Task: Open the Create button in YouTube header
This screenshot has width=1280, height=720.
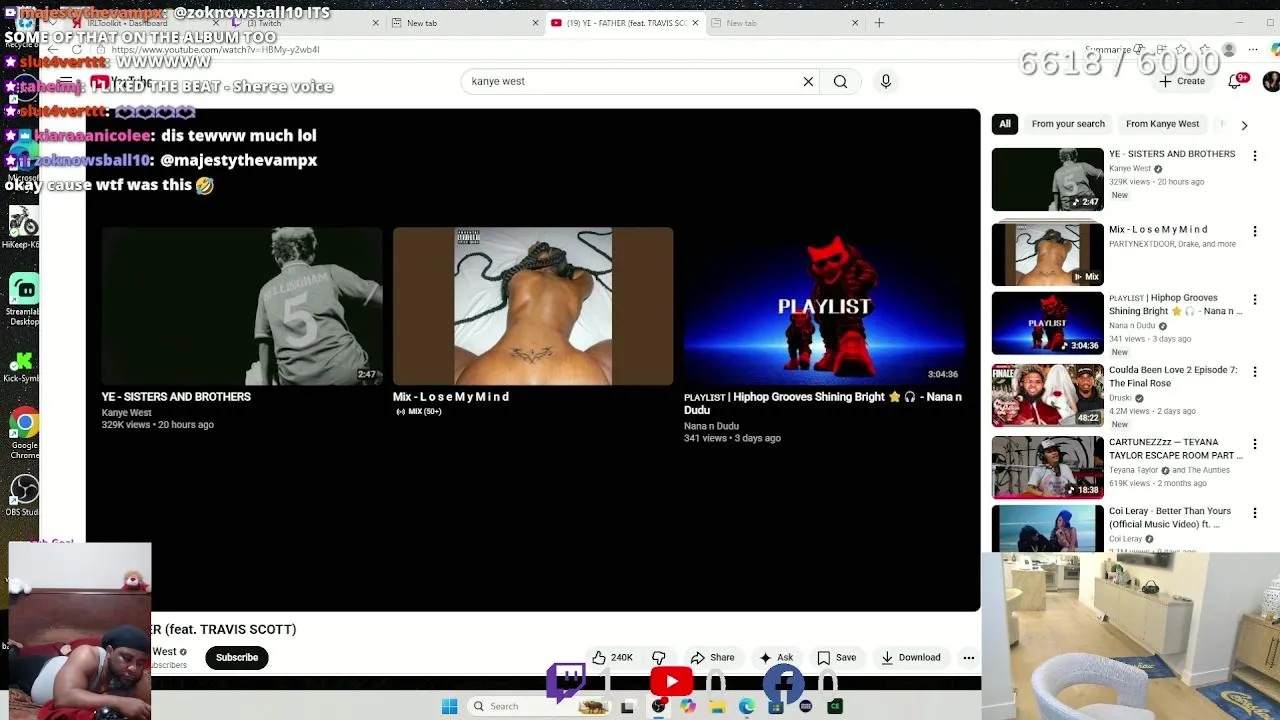Action: click(x=1183, y=81)
